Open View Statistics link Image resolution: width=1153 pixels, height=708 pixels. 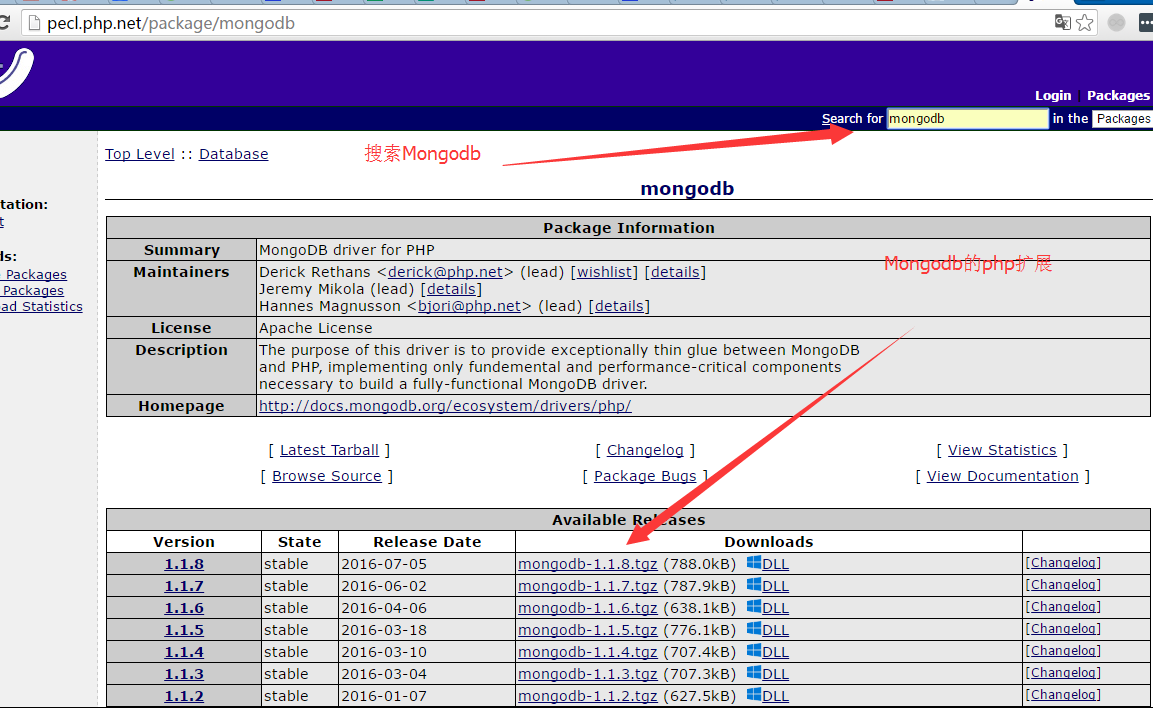(x=1002, y=450)
